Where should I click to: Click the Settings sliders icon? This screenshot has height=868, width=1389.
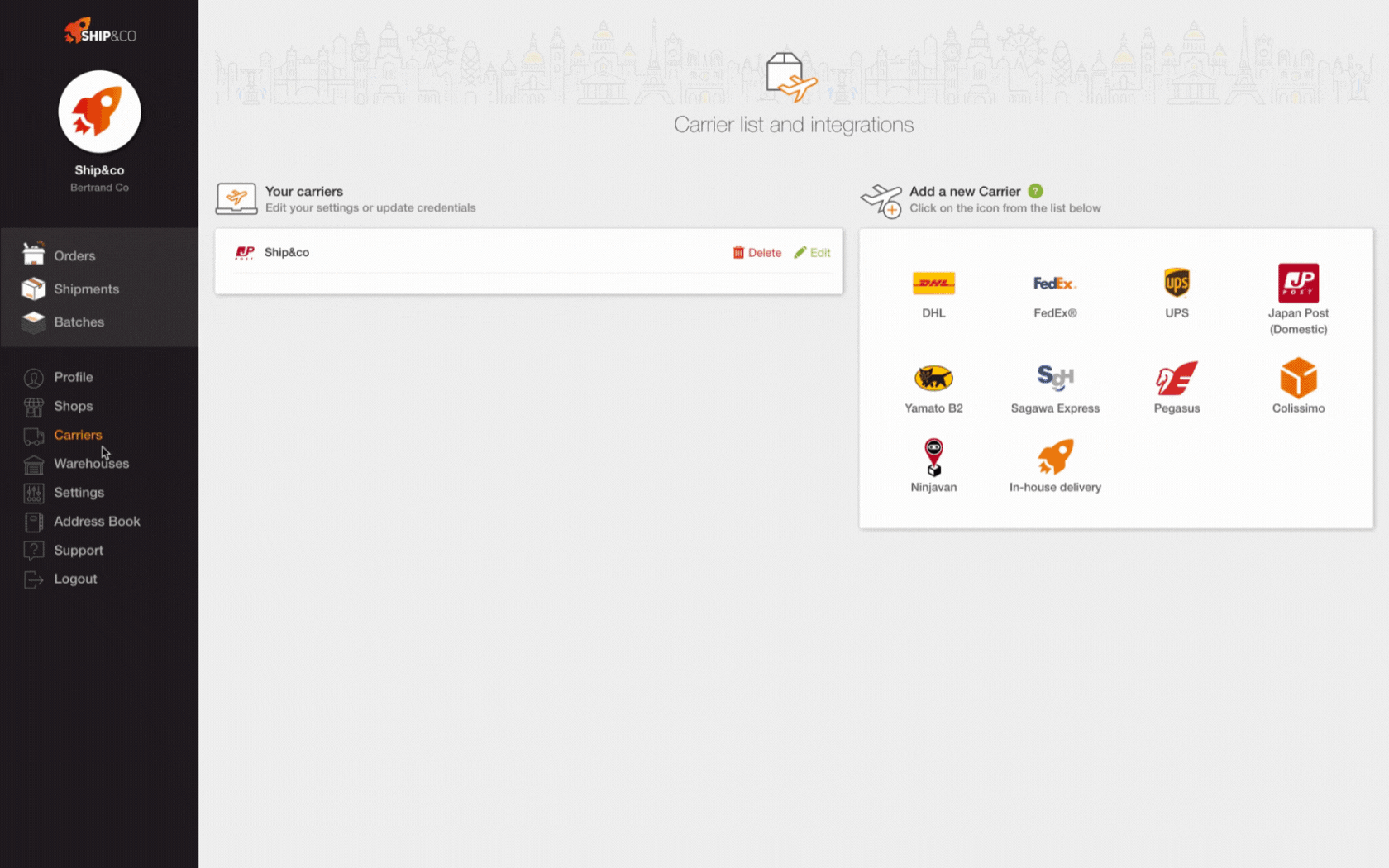click(x=34, y=494)
